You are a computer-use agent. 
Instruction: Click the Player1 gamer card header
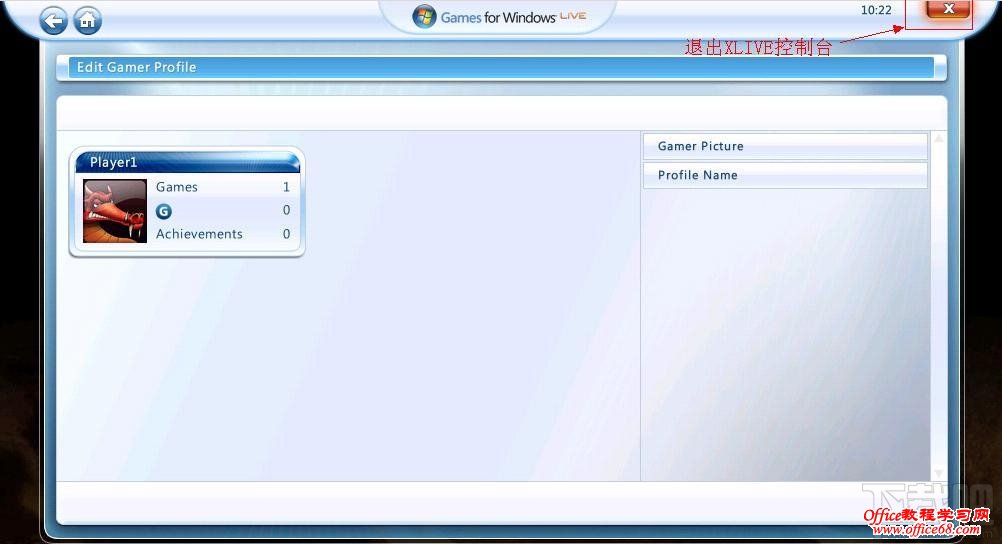tap(187, 162)
